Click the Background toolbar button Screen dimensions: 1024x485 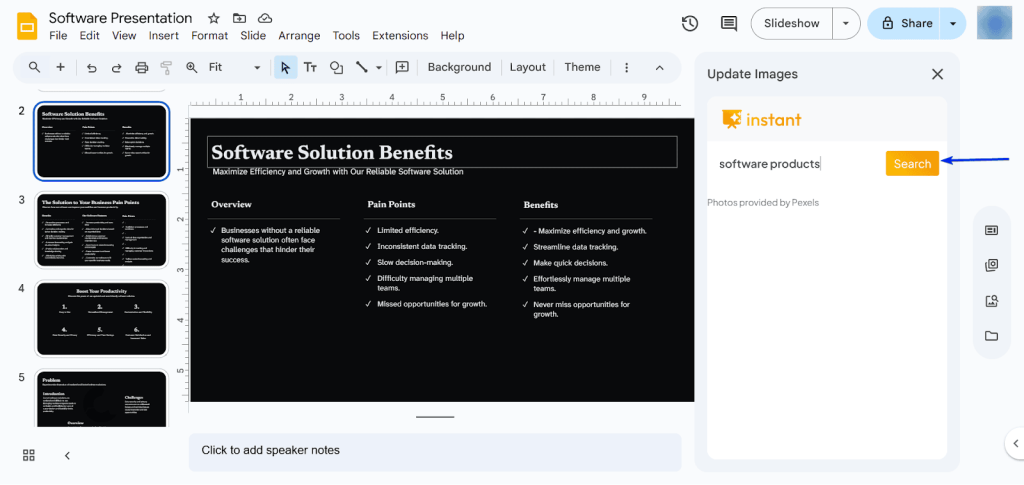tap(459, 68)
